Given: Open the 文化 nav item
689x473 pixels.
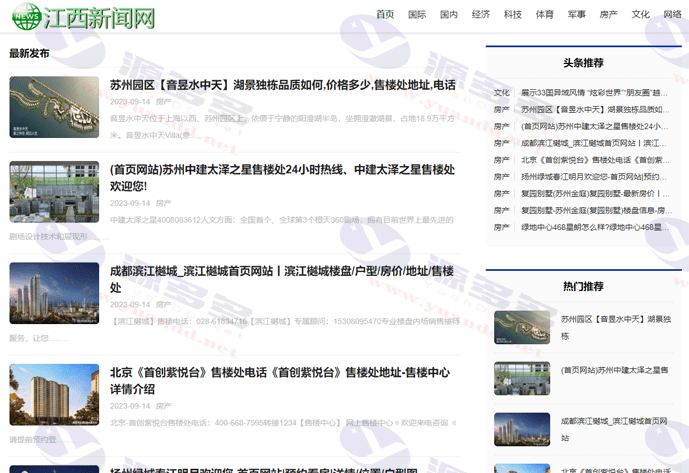Looking at the screenshot, I should coord(640,15).
